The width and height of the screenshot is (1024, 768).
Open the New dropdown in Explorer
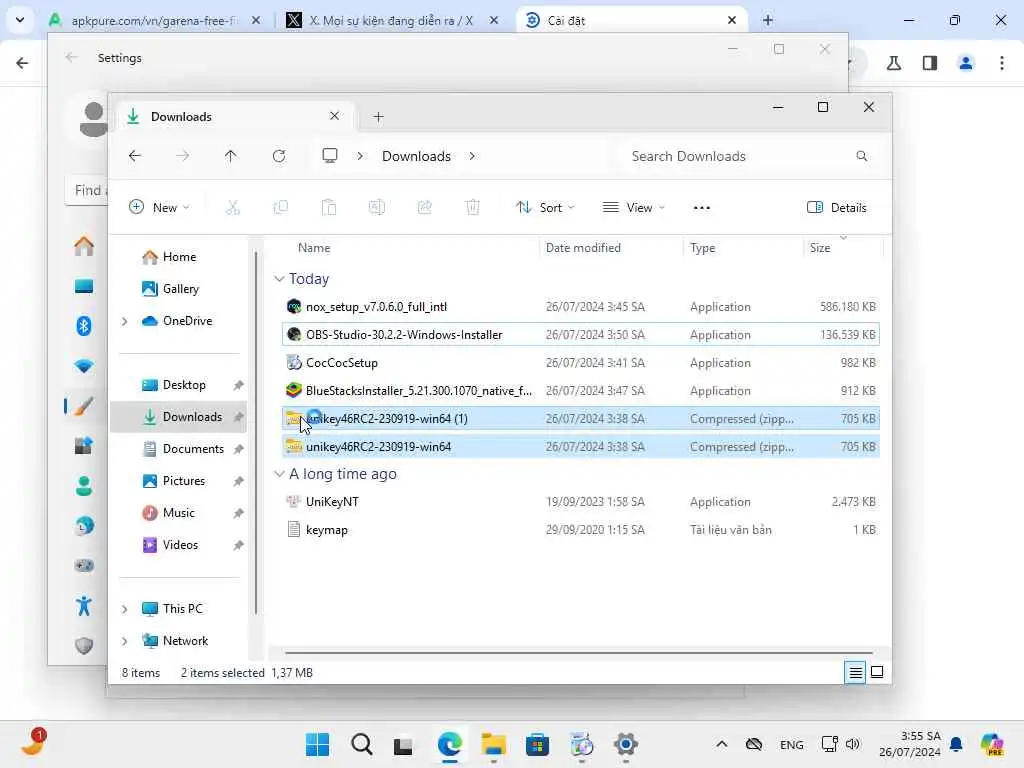pyautogui.click(x=159, y=208)
